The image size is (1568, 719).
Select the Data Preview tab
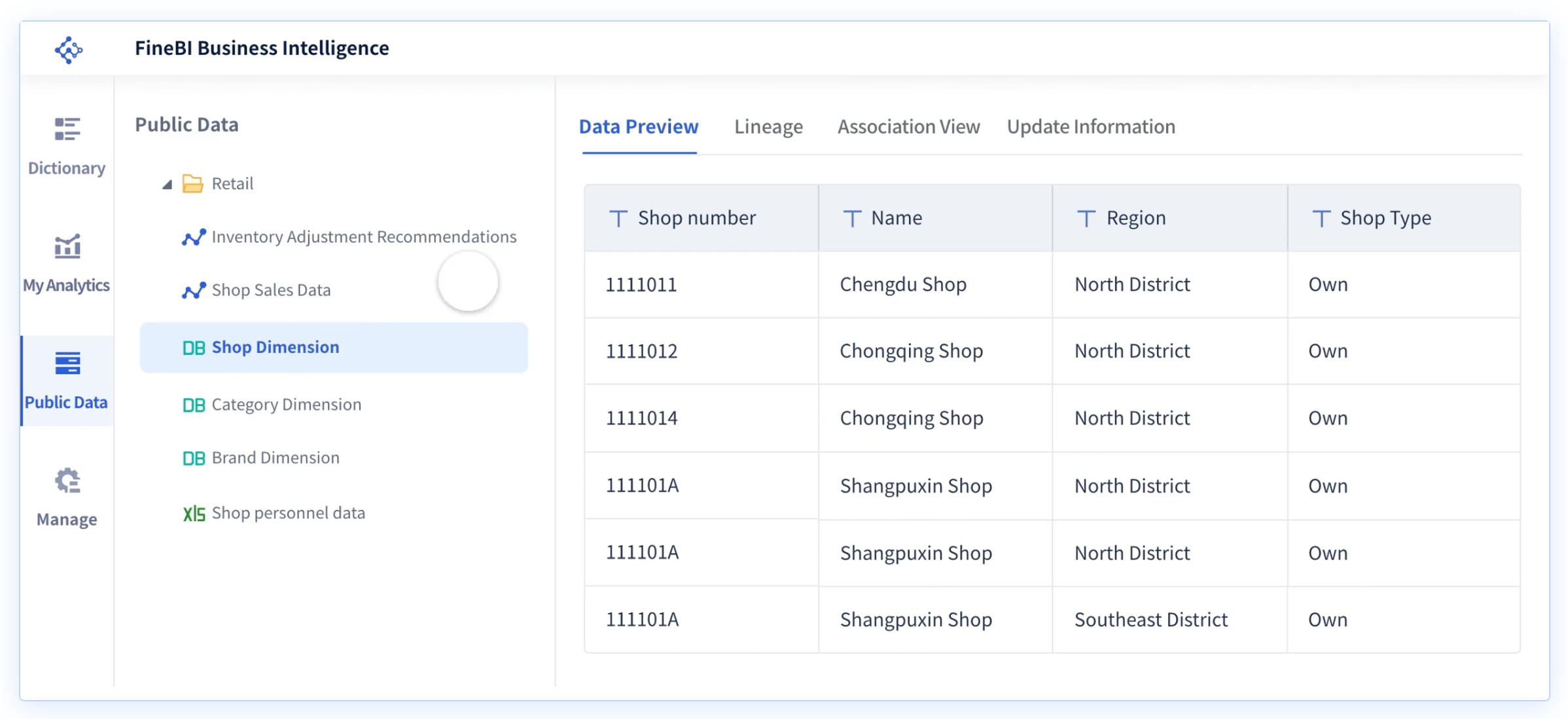coord(638,126)
